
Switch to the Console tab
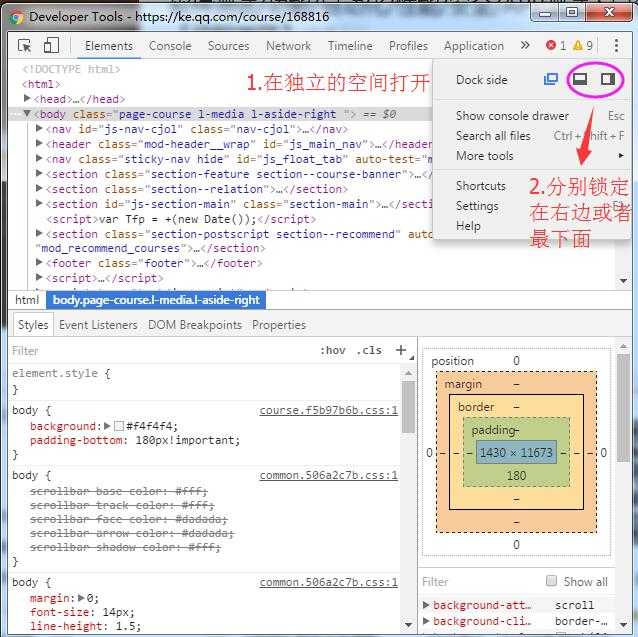tap(170, 46)
